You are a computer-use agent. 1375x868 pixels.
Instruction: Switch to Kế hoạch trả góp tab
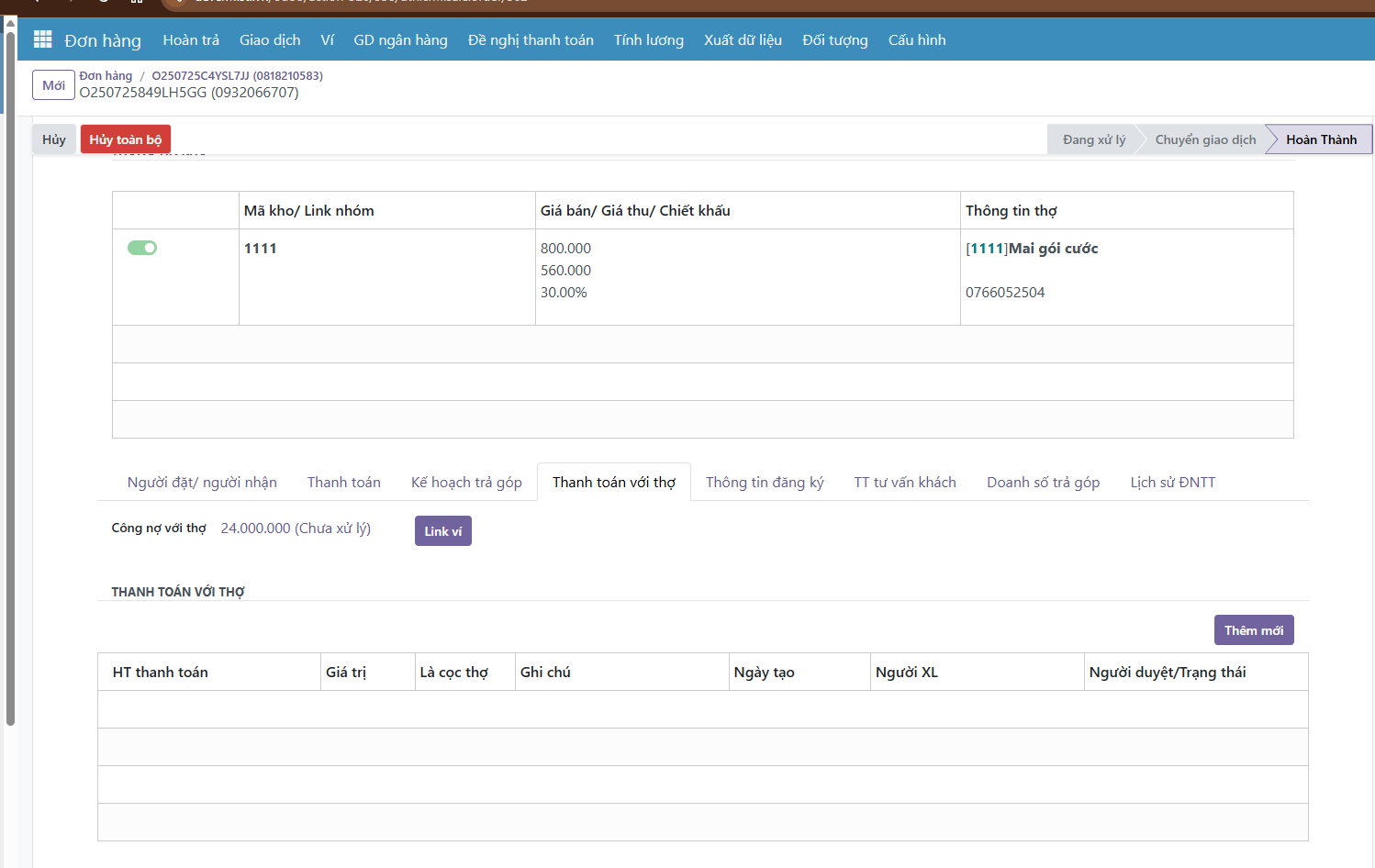click(466, 483)
